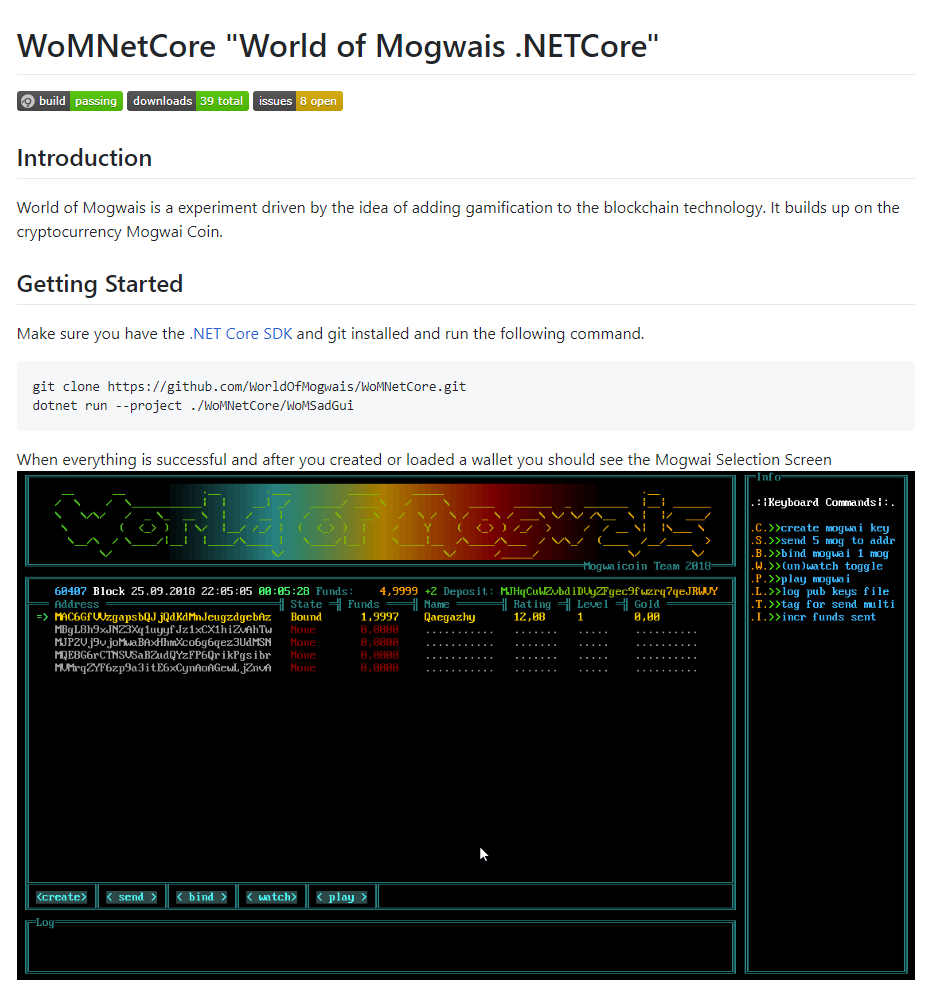Click the Travis build status icon
The height and width of the screenshot is (991, 928).
pyautogui.click(x=27, y=101)
